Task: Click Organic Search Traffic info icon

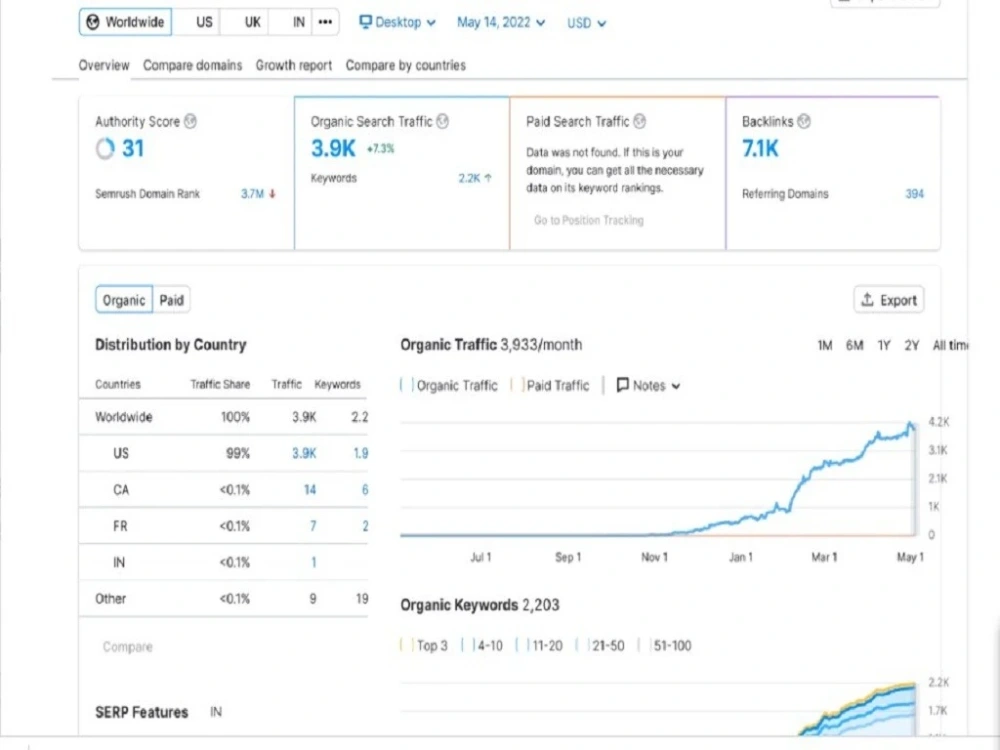Action: (442, 121)
